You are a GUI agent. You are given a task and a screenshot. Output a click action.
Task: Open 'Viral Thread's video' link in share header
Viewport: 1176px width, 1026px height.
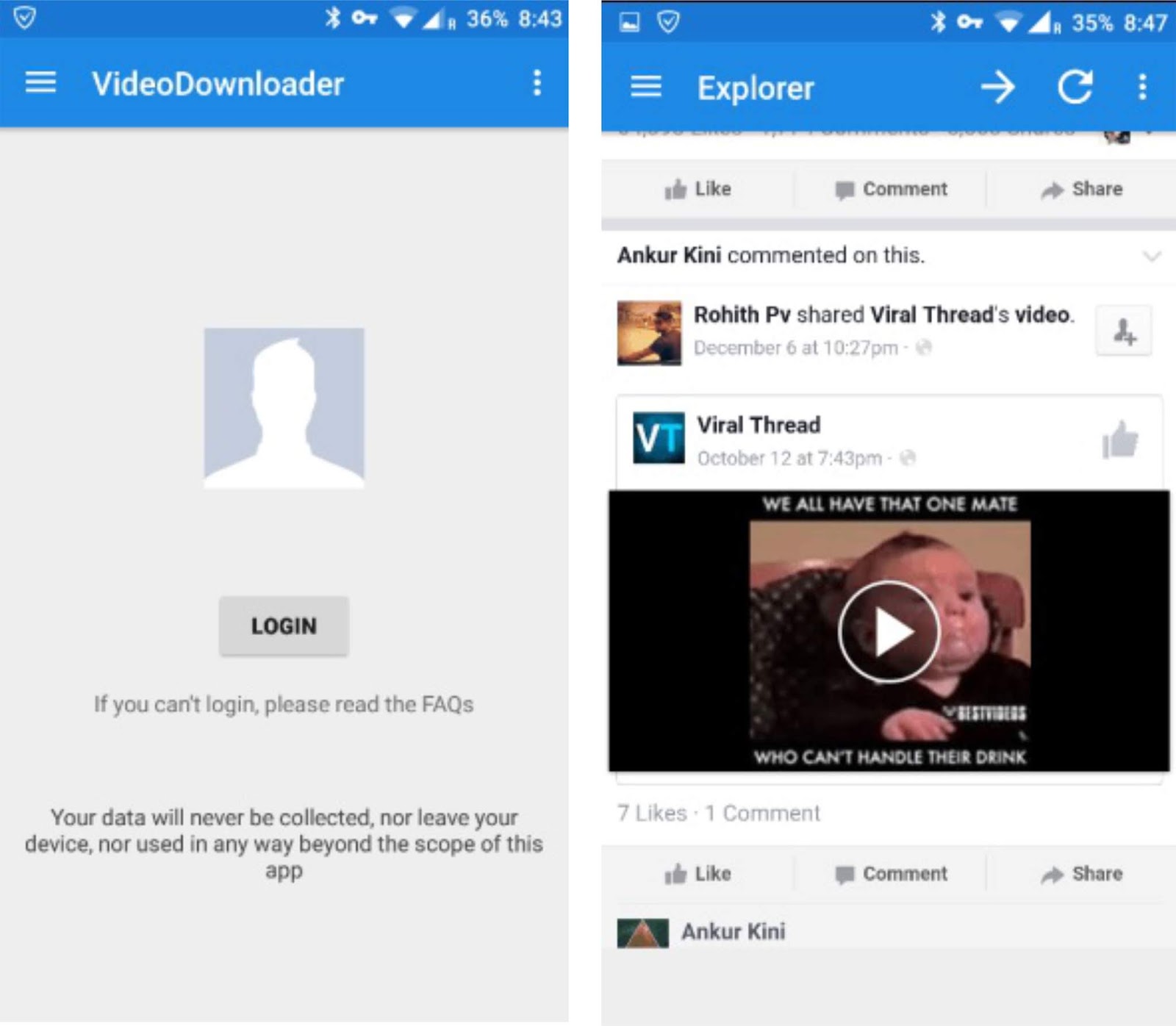click(x=972, y=315)
